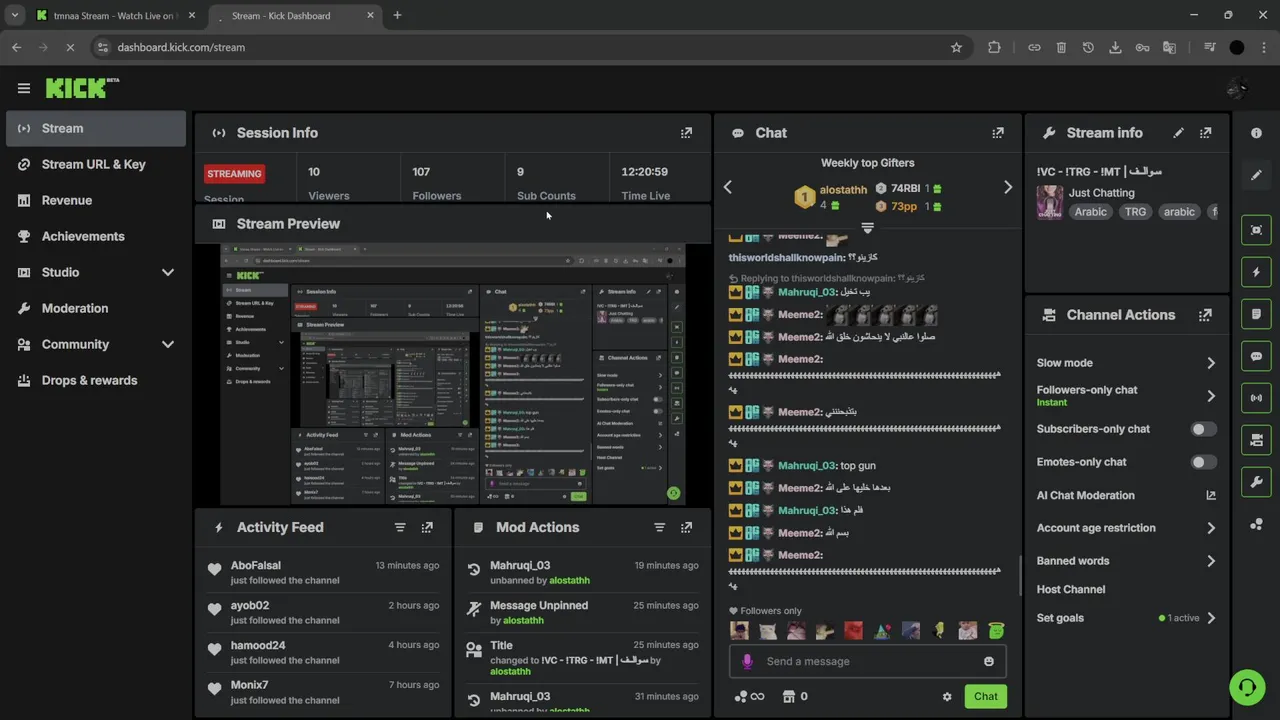Screen dimensions: 1280x720
Task: Click the info icon in right toolbar
Action: pos(1256,133)
